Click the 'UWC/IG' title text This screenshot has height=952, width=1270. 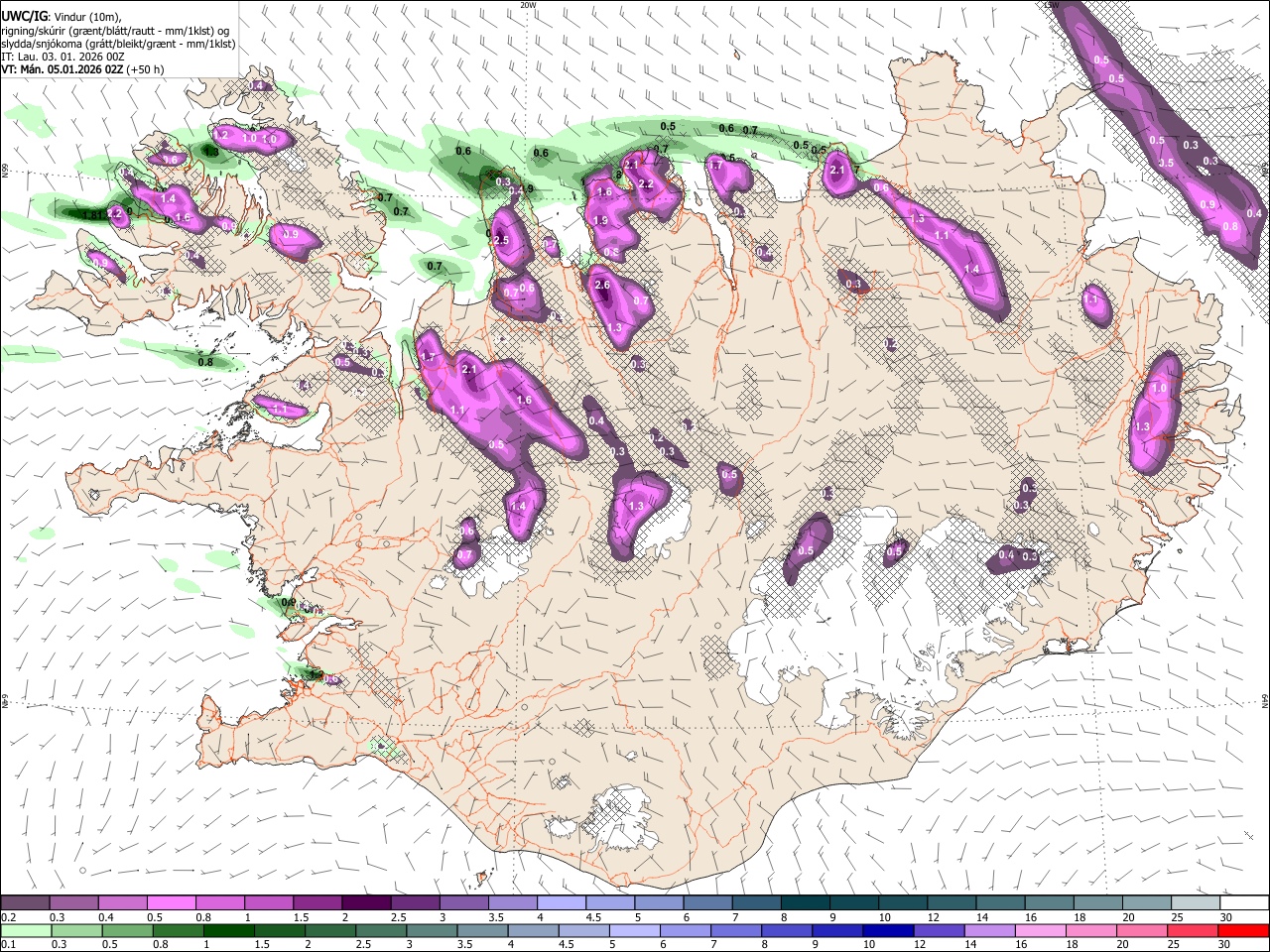[x=23, y=16]
